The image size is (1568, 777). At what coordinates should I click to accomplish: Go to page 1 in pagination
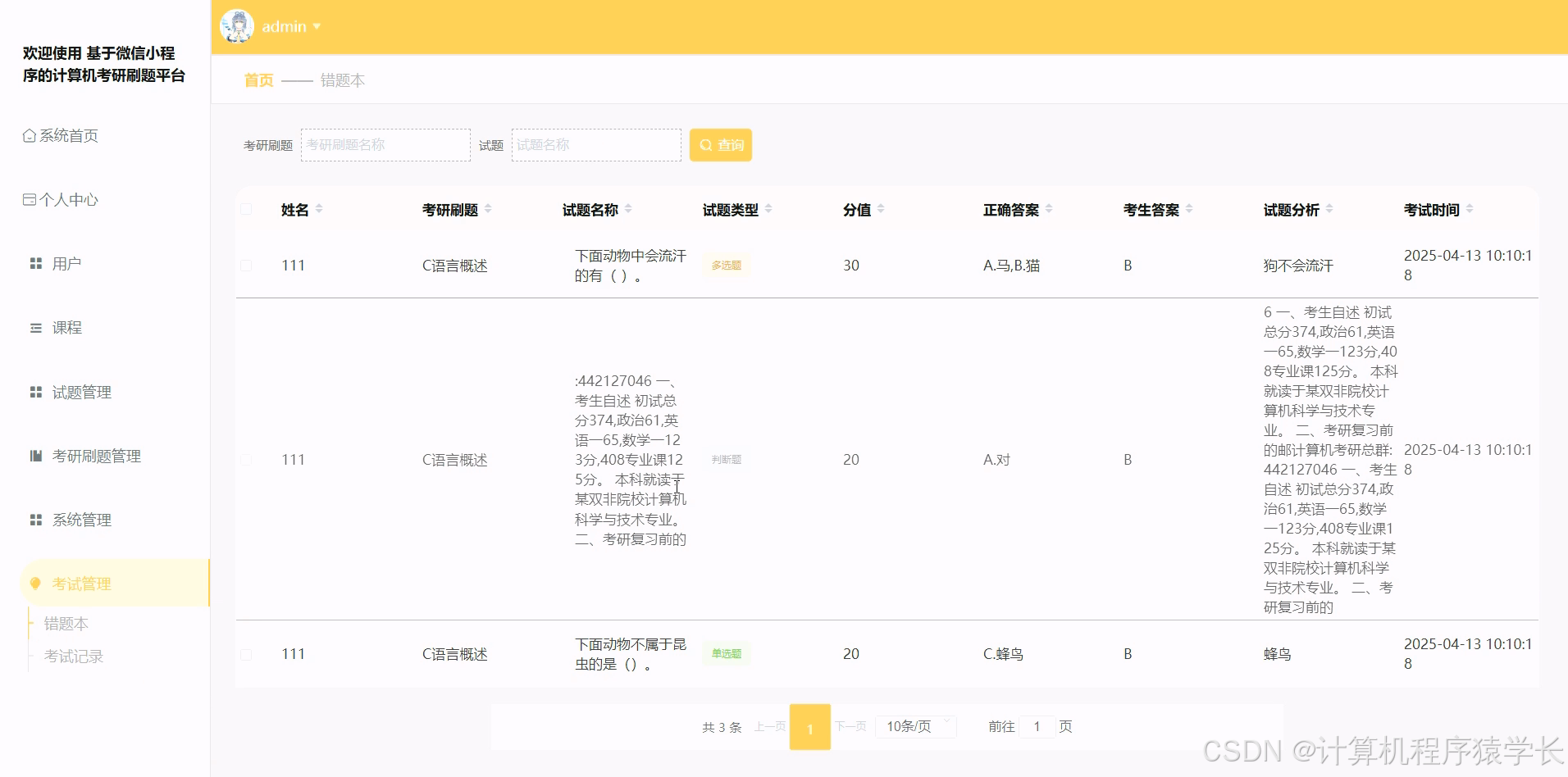pyautogui.click(x=810, y=726)
